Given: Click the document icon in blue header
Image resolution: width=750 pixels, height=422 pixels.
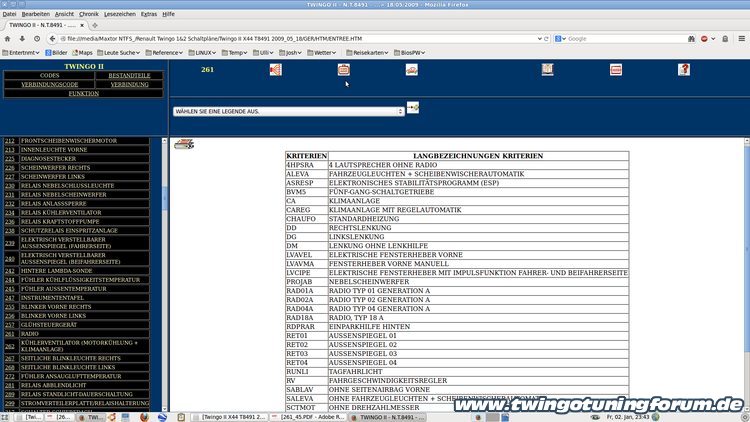Looking at the screenshot, I should pos(547,70).
